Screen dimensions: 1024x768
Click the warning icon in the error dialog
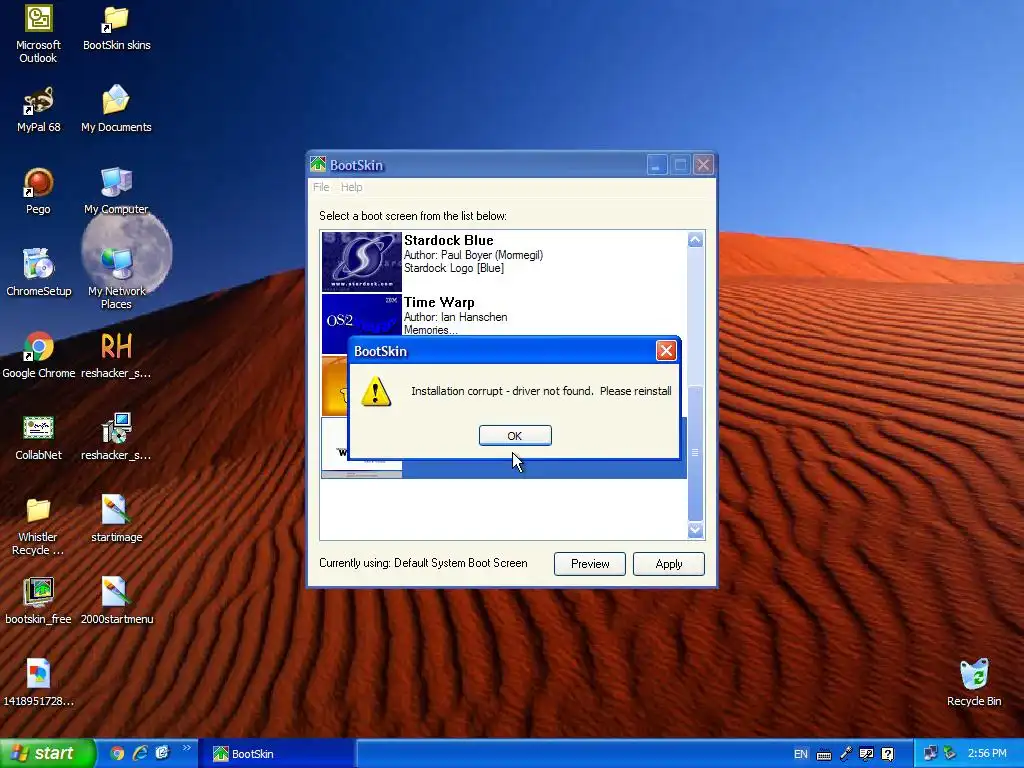pos(376,391)
